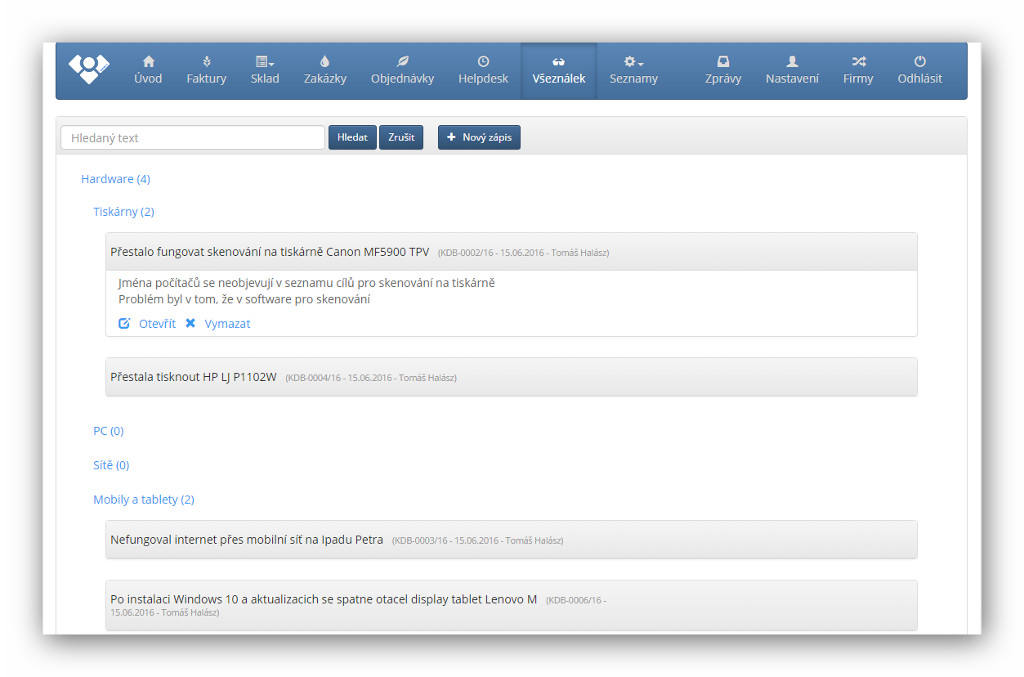Open the Objednávky section
Screen dimensions: 1024x677
point(402,70)
